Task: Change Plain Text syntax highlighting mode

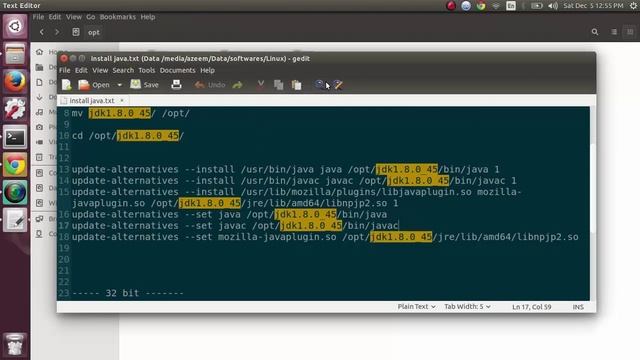Action: (x=416, y=307)
